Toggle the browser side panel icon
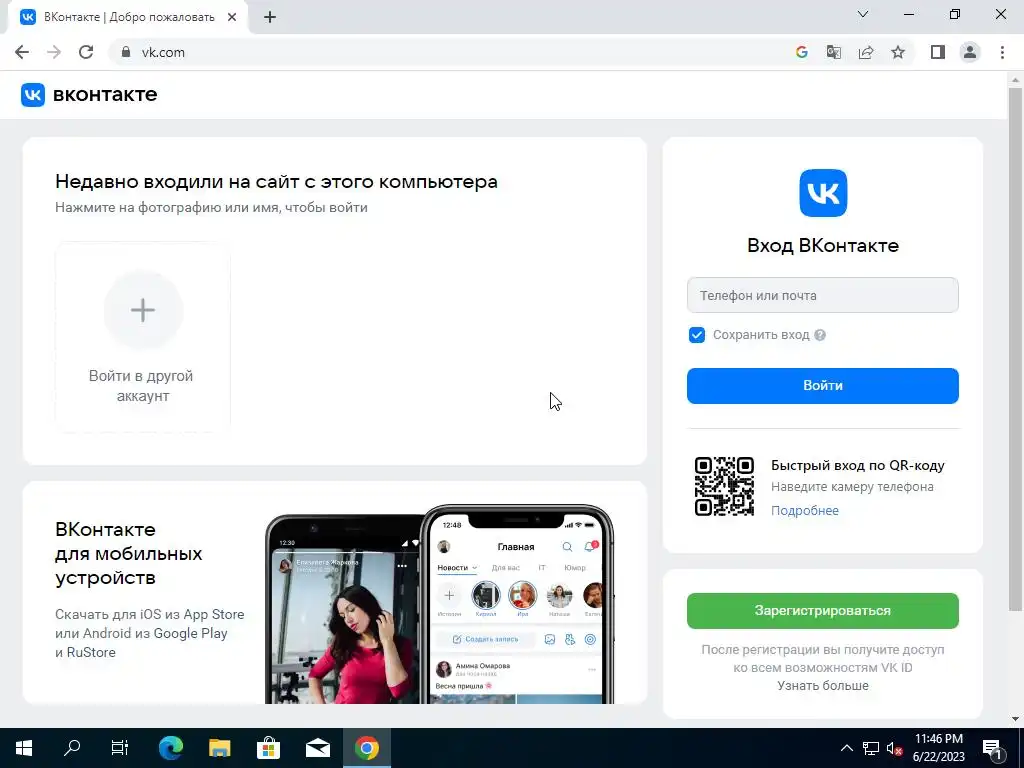This screenshot has height=768, width=1024. [x=938, y=52]
